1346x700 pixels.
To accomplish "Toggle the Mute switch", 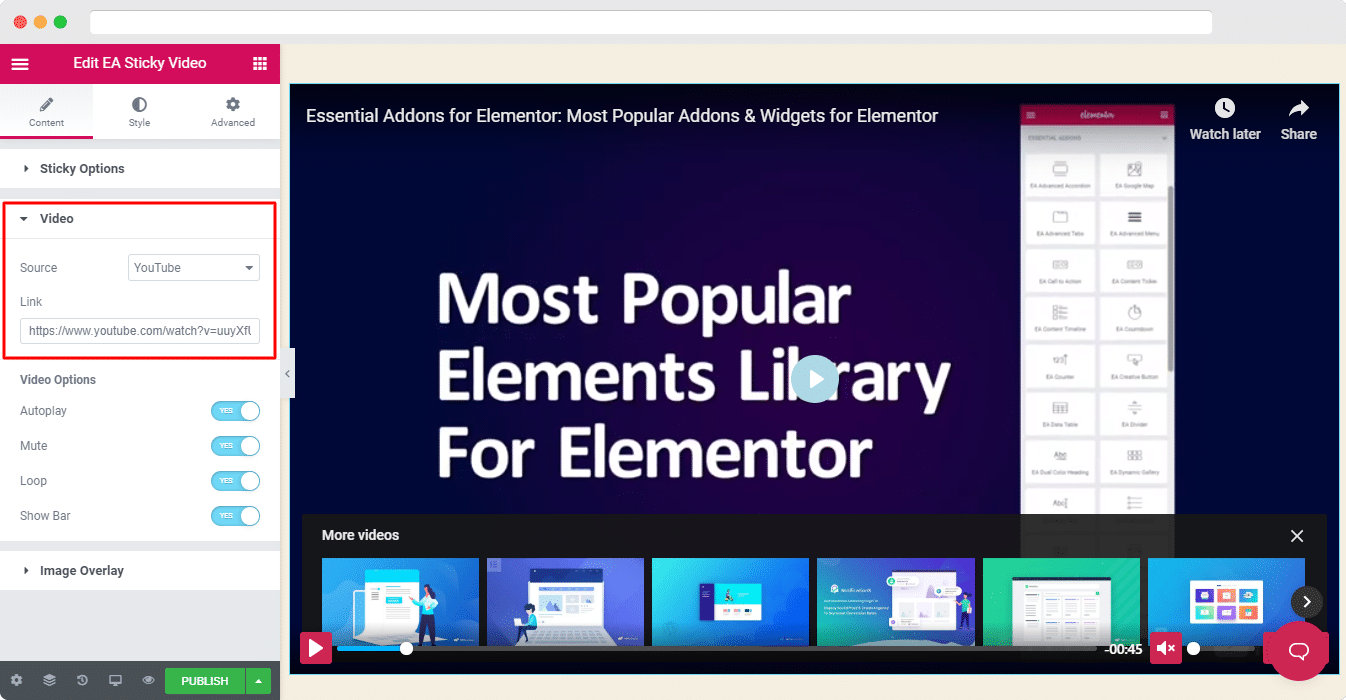I will point(235,446).
